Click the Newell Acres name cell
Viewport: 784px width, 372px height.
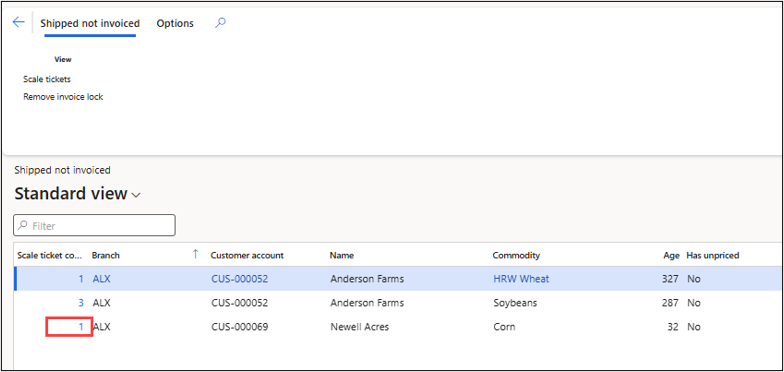360,326
